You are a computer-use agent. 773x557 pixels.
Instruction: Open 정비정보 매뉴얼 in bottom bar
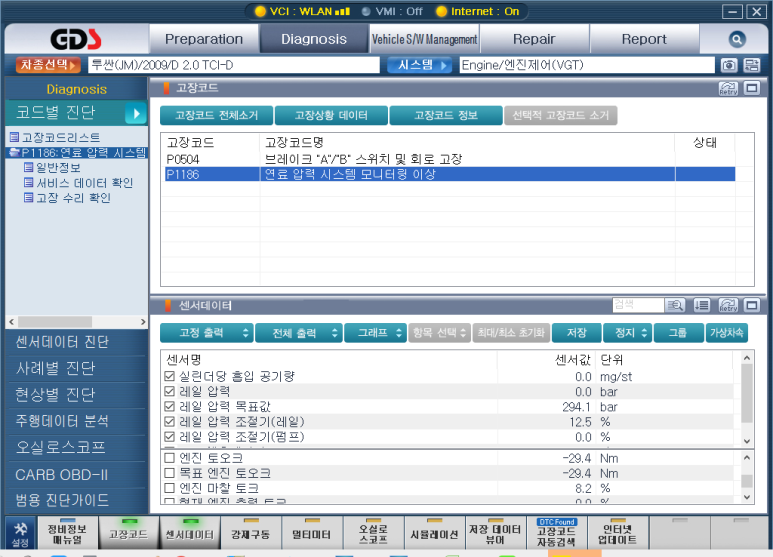[x=68, y=533]
